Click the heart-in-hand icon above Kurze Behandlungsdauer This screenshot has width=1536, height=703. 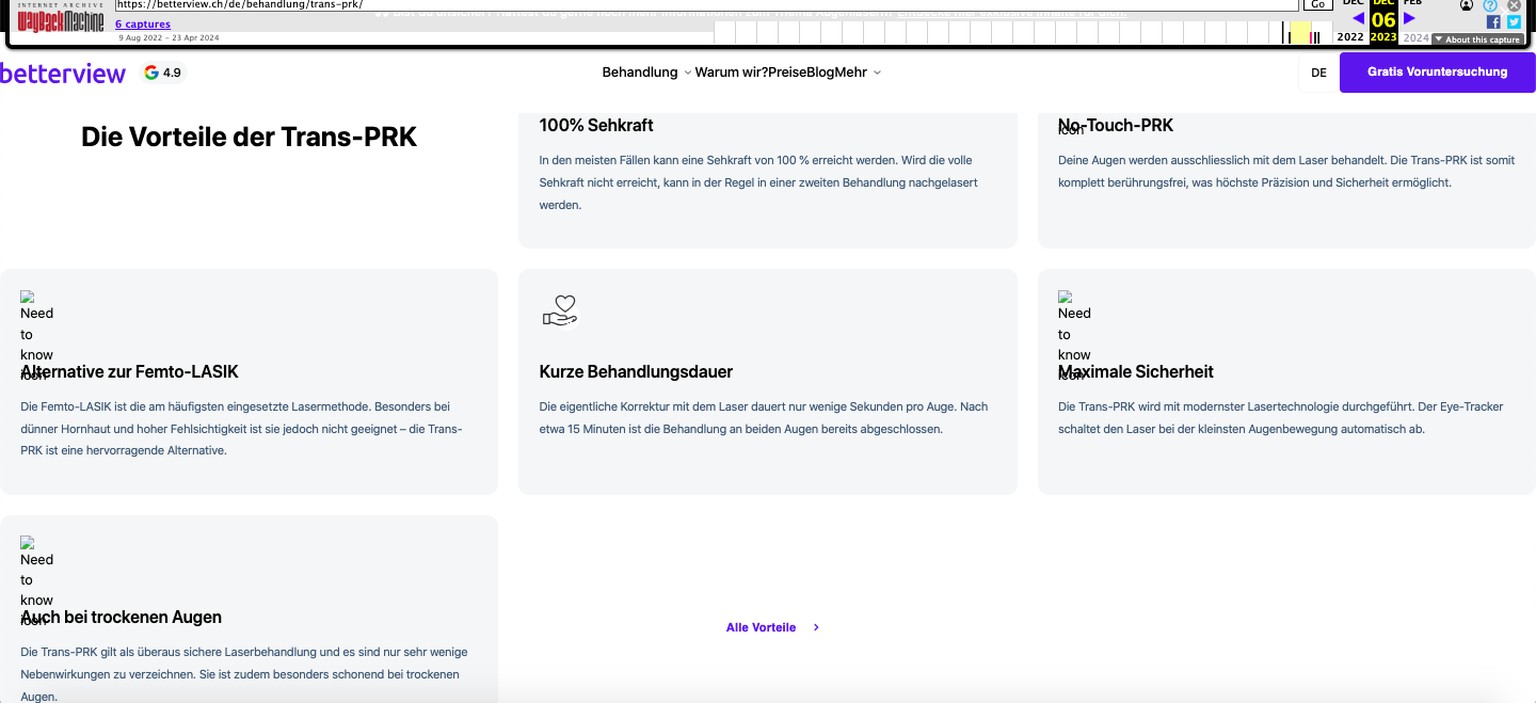(x=560, y=311)
